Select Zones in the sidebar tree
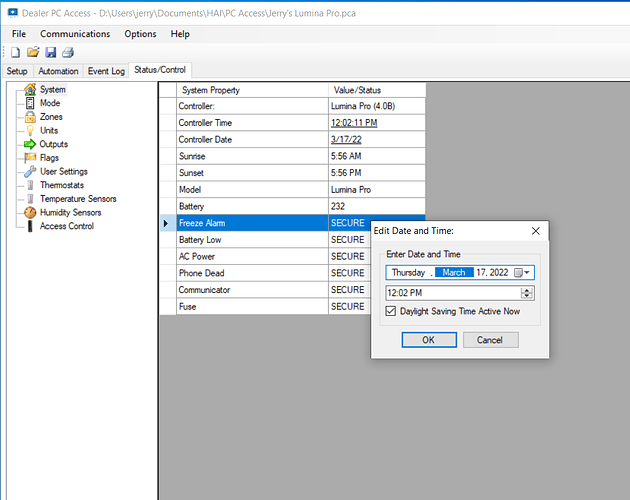 coord(50,117)
